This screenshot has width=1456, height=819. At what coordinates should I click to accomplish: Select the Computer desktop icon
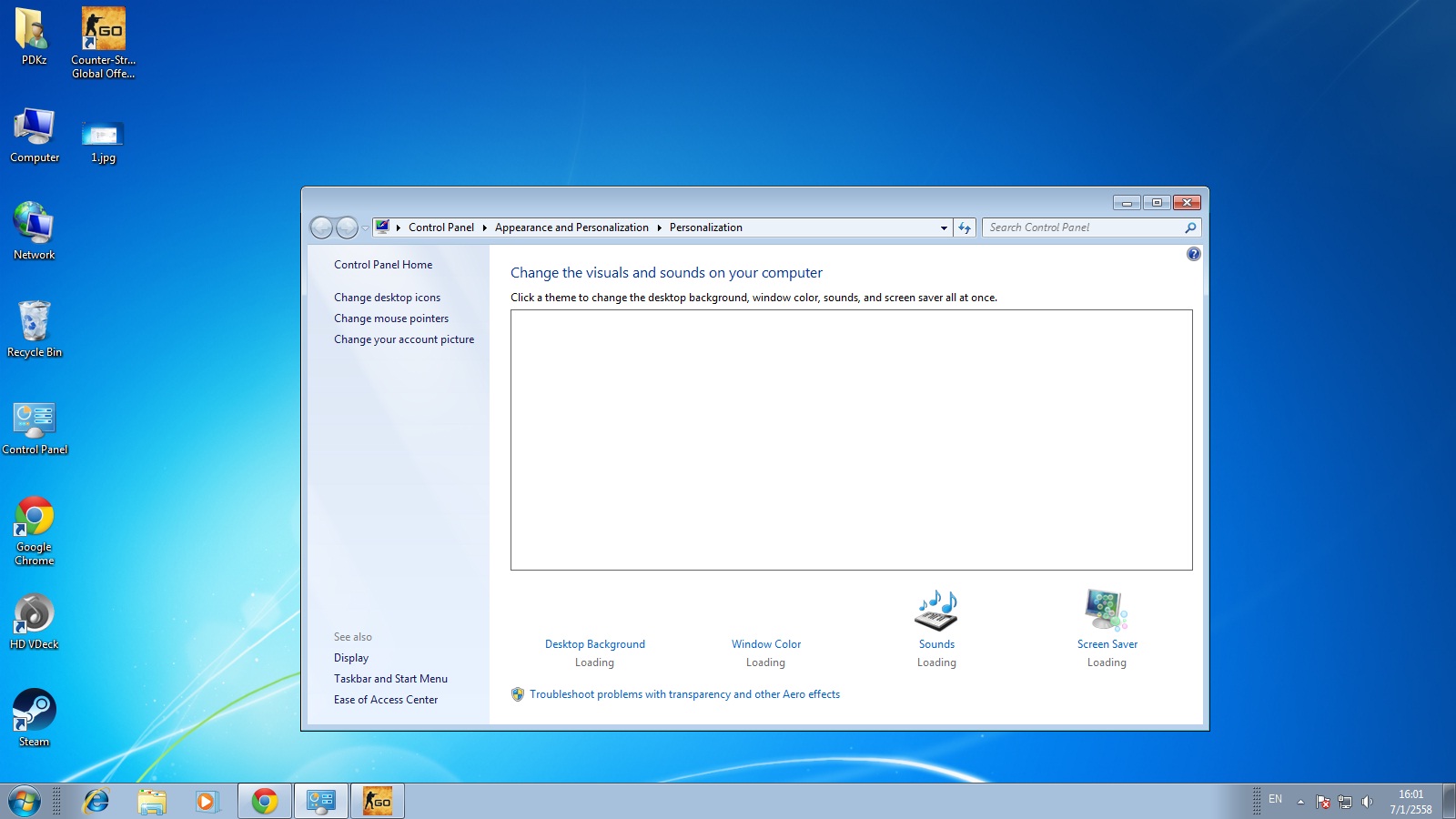[x=35, y=135]
